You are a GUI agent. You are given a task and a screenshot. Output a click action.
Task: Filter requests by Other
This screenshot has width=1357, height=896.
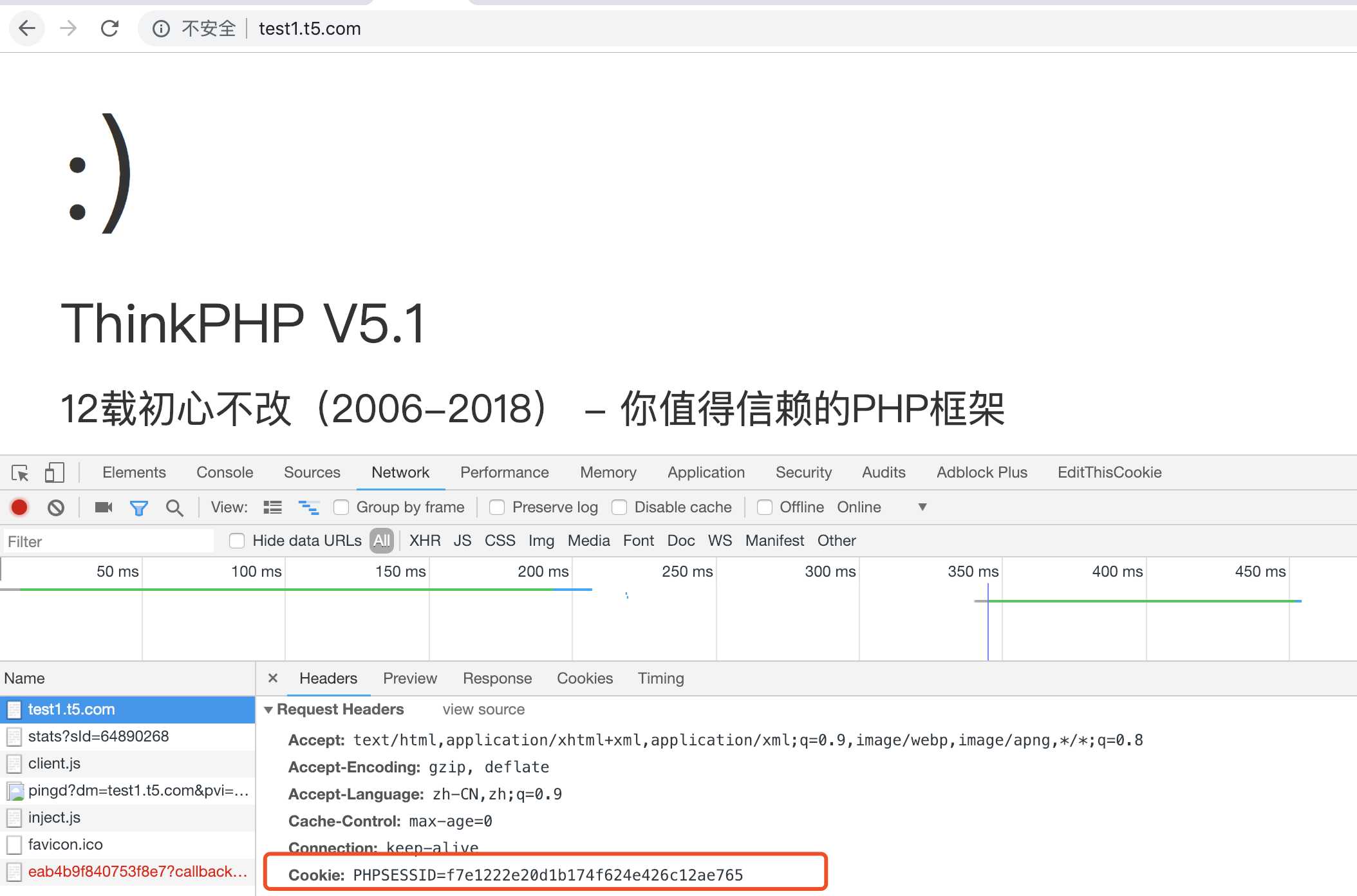[837, 541]
